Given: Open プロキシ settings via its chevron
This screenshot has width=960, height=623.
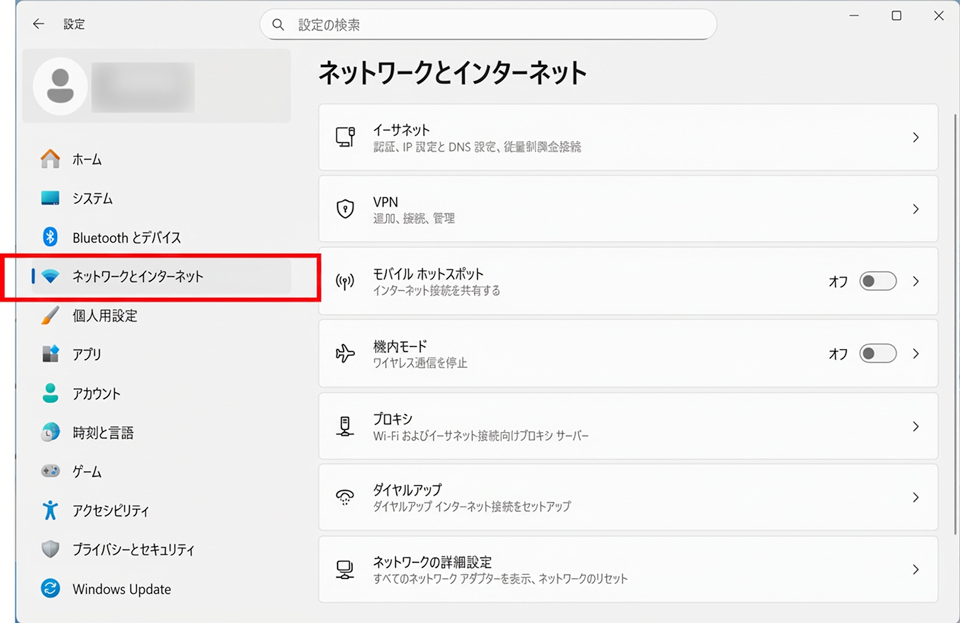Looking at the screenshot, I should click(915, 426).
